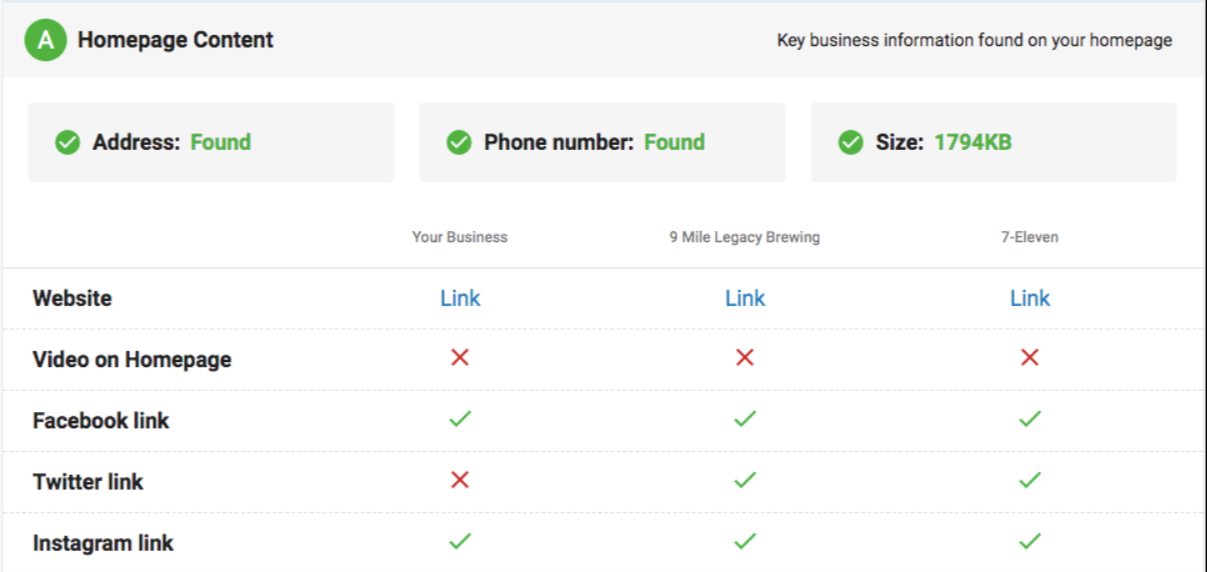The height and width of the screenshot is (572, 1207).
Task: Click the 7-Eleven column header
Action: pyautogui.click(x=1030, y=237)
